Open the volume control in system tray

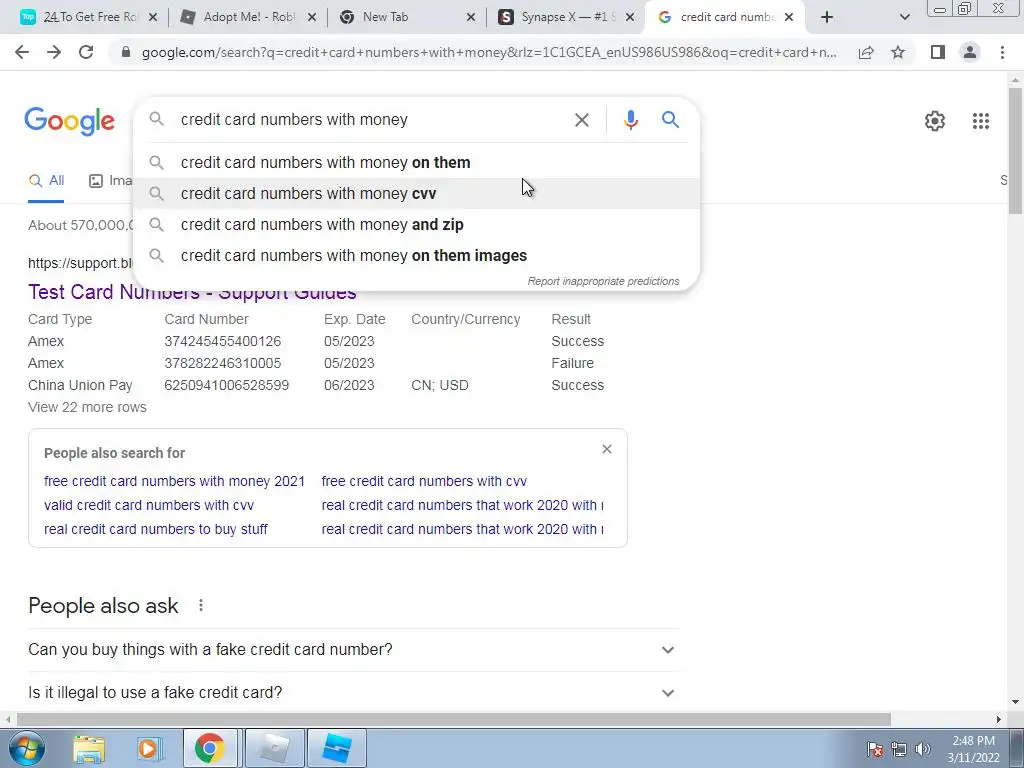tap(923, 749)
